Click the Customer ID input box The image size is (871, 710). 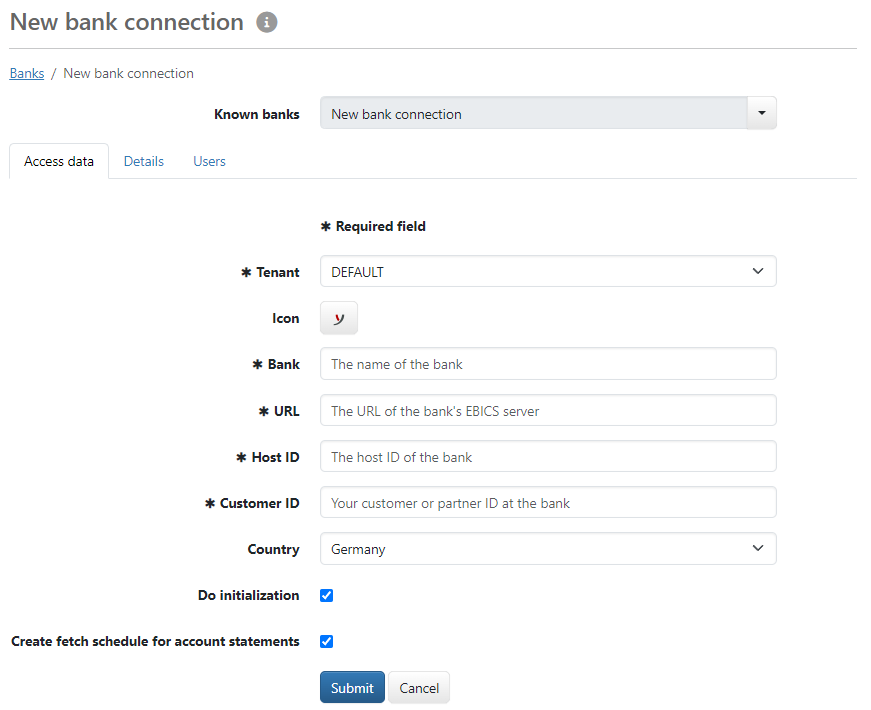[x=547, y=503]
